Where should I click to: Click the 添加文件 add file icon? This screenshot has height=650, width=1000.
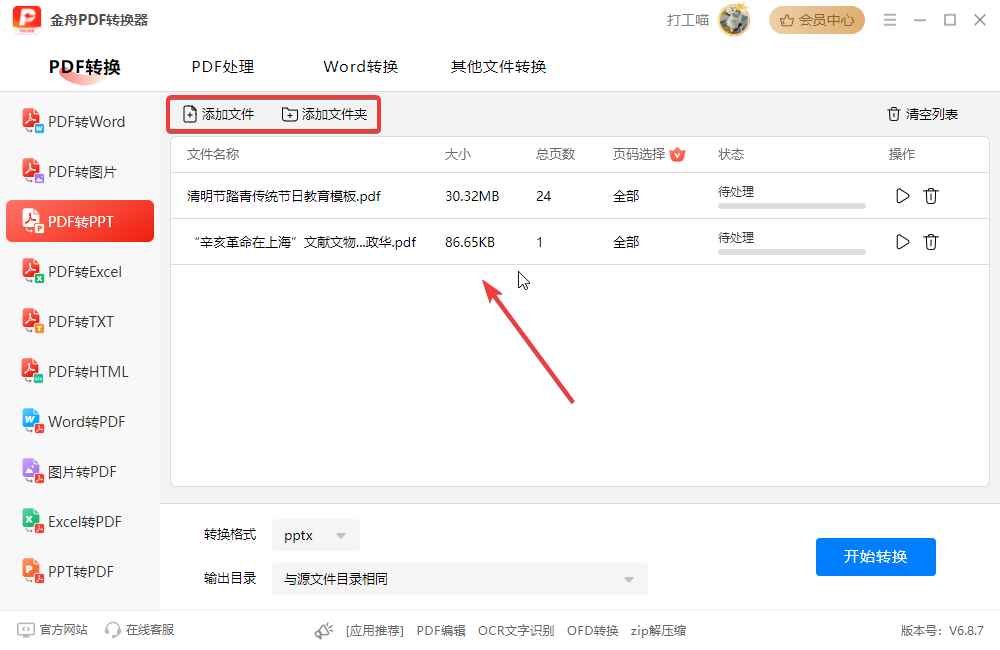click(x=190, y=114)
